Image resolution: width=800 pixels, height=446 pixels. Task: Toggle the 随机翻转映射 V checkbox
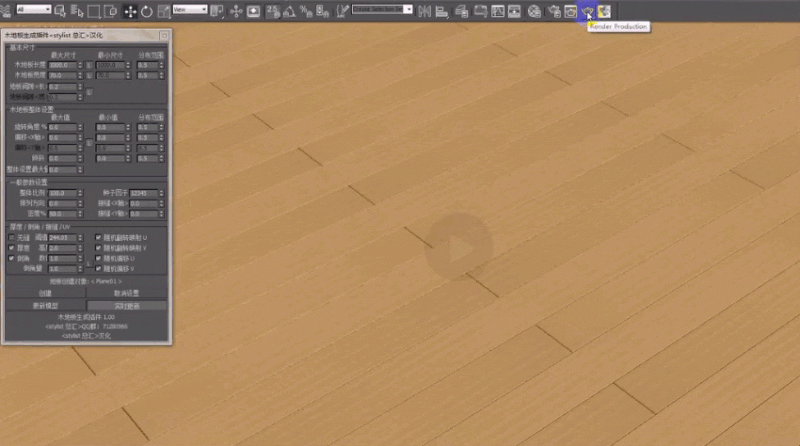(x=98, y=248)
